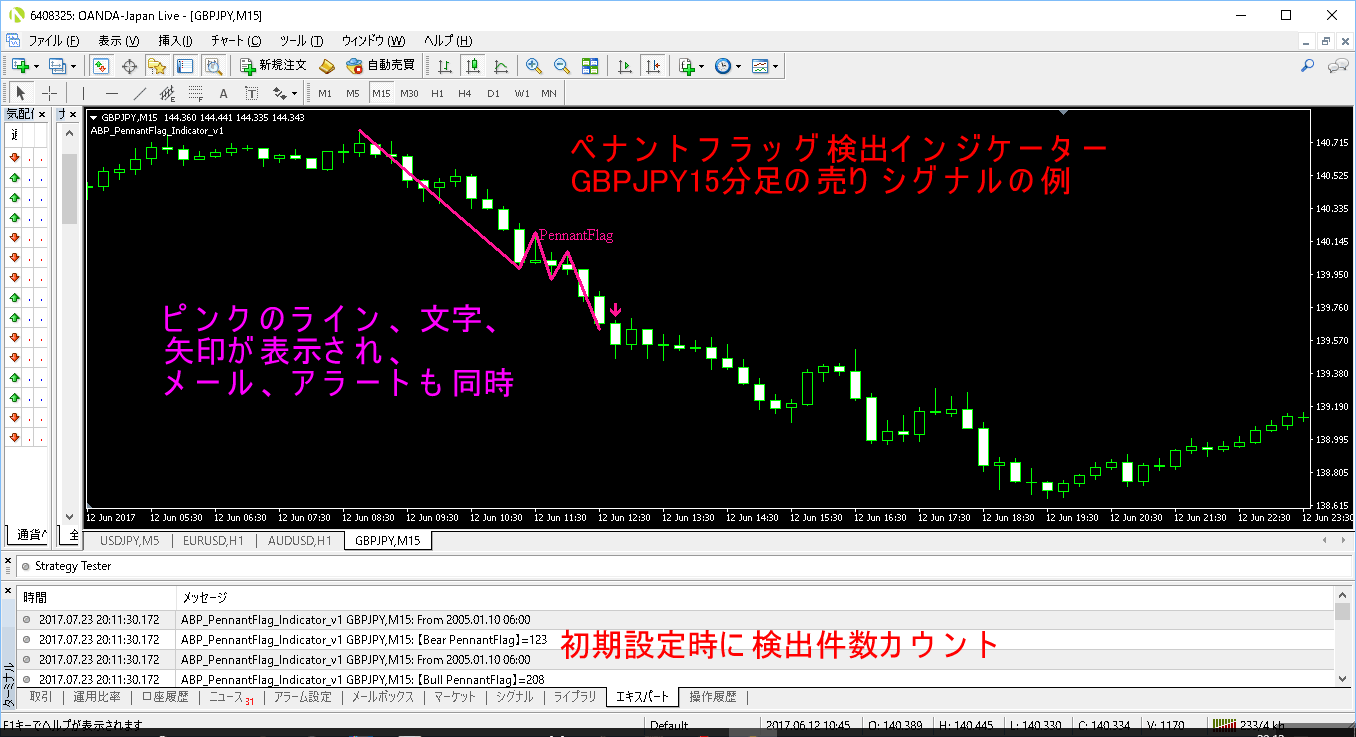This screenshot has width=1356, height=737.
Task: Click connection status 233/4 kb
Action: coord(1251,725)
